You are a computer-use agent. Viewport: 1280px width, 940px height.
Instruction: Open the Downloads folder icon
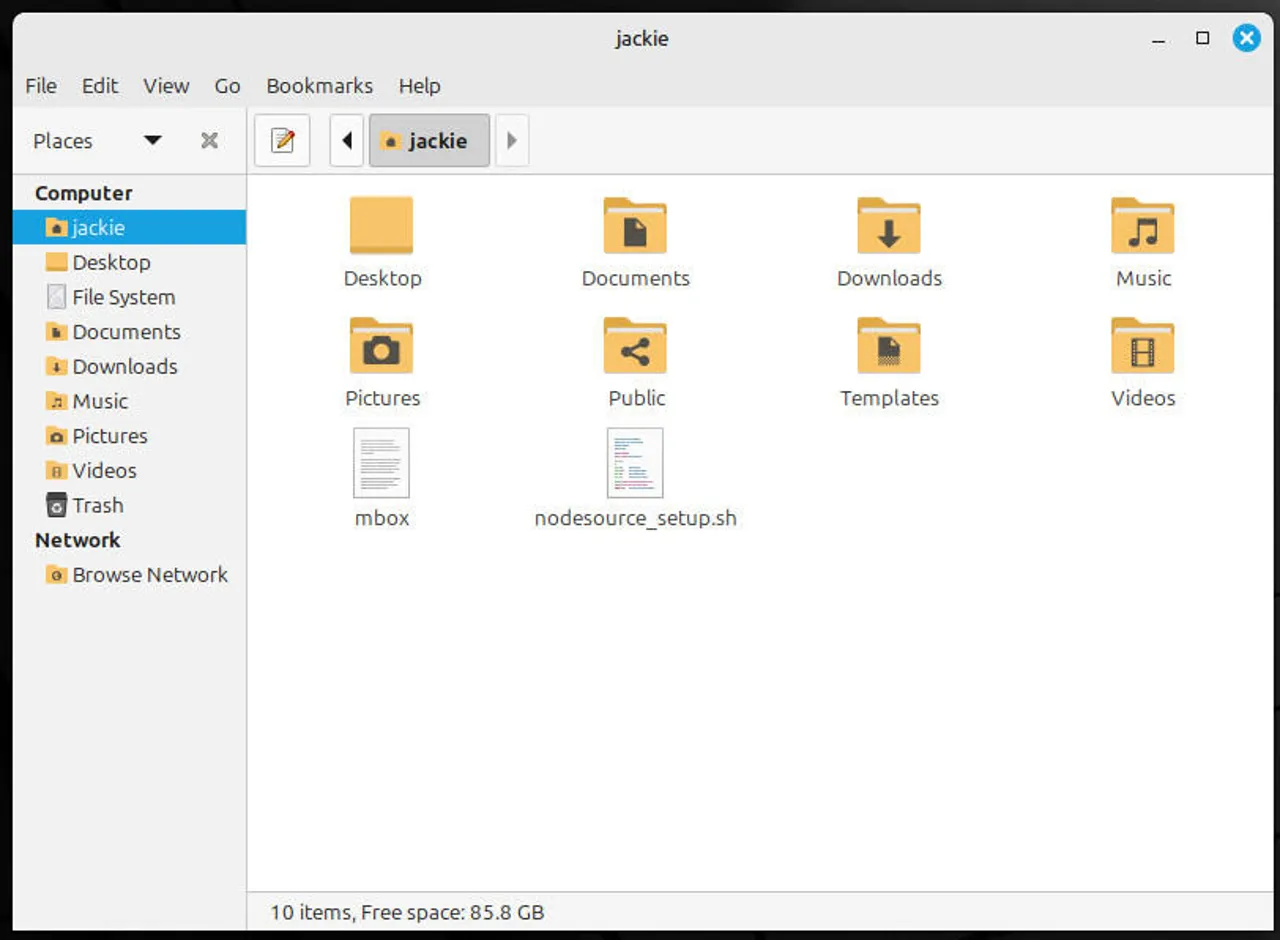(x=889, y=227)
